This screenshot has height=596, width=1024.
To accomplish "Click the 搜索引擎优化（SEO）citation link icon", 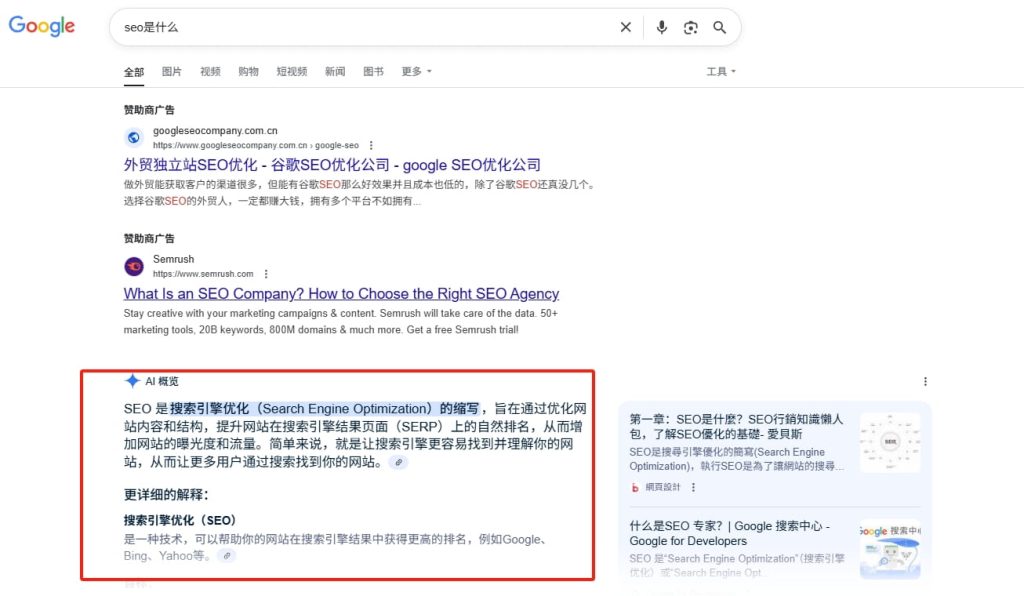I will (228, 557).
